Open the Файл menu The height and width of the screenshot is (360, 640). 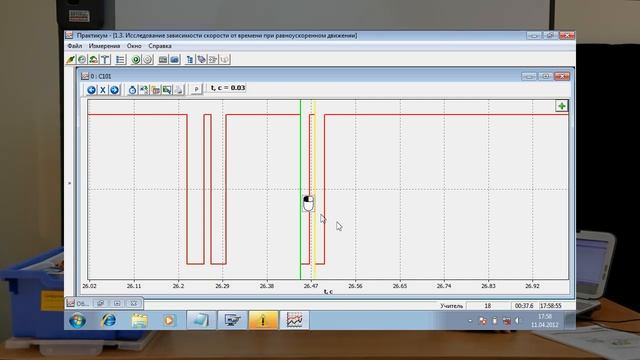[75, 46]
